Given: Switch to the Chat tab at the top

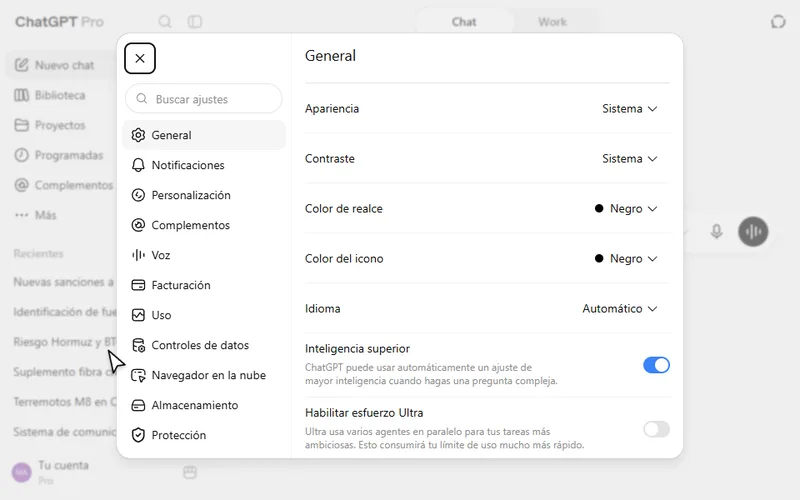Looking at the screenshot, I should coord(464,22).
